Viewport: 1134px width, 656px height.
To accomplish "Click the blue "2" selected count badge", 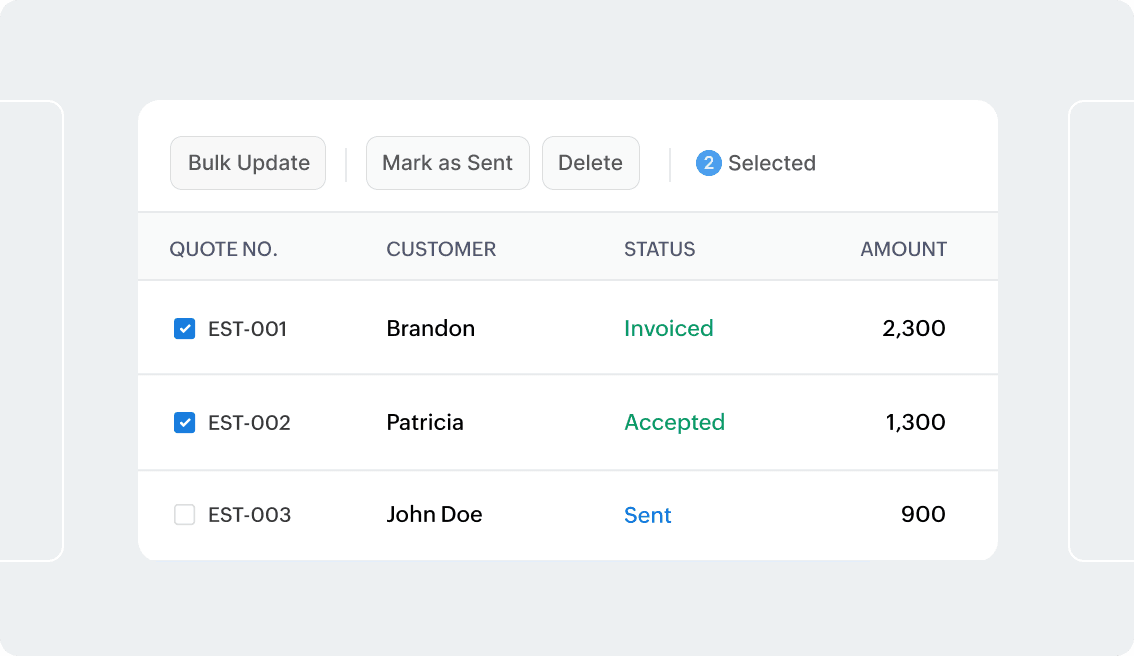I will tap(708, 163).
